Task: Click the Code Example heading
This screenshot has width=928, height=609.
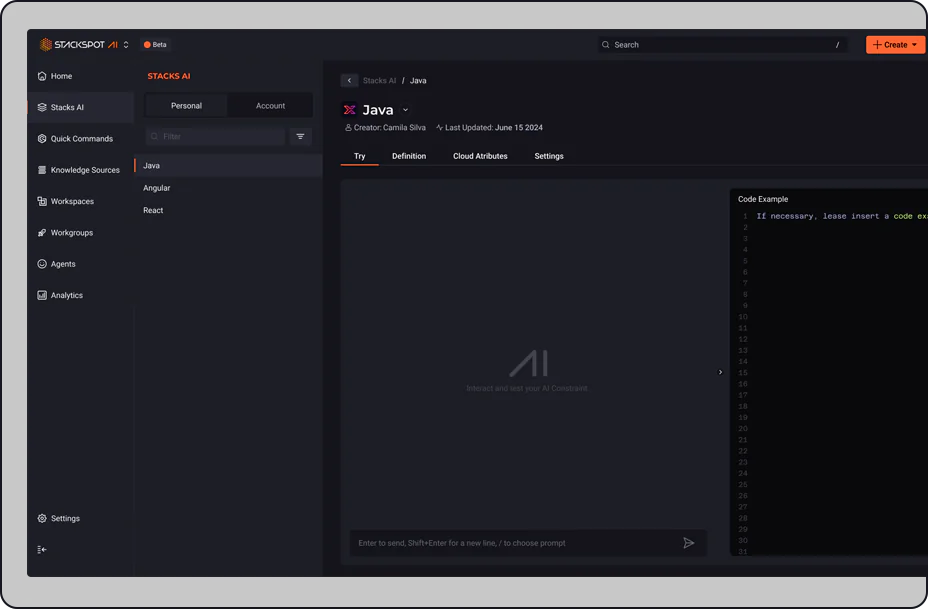Action: 763,199
